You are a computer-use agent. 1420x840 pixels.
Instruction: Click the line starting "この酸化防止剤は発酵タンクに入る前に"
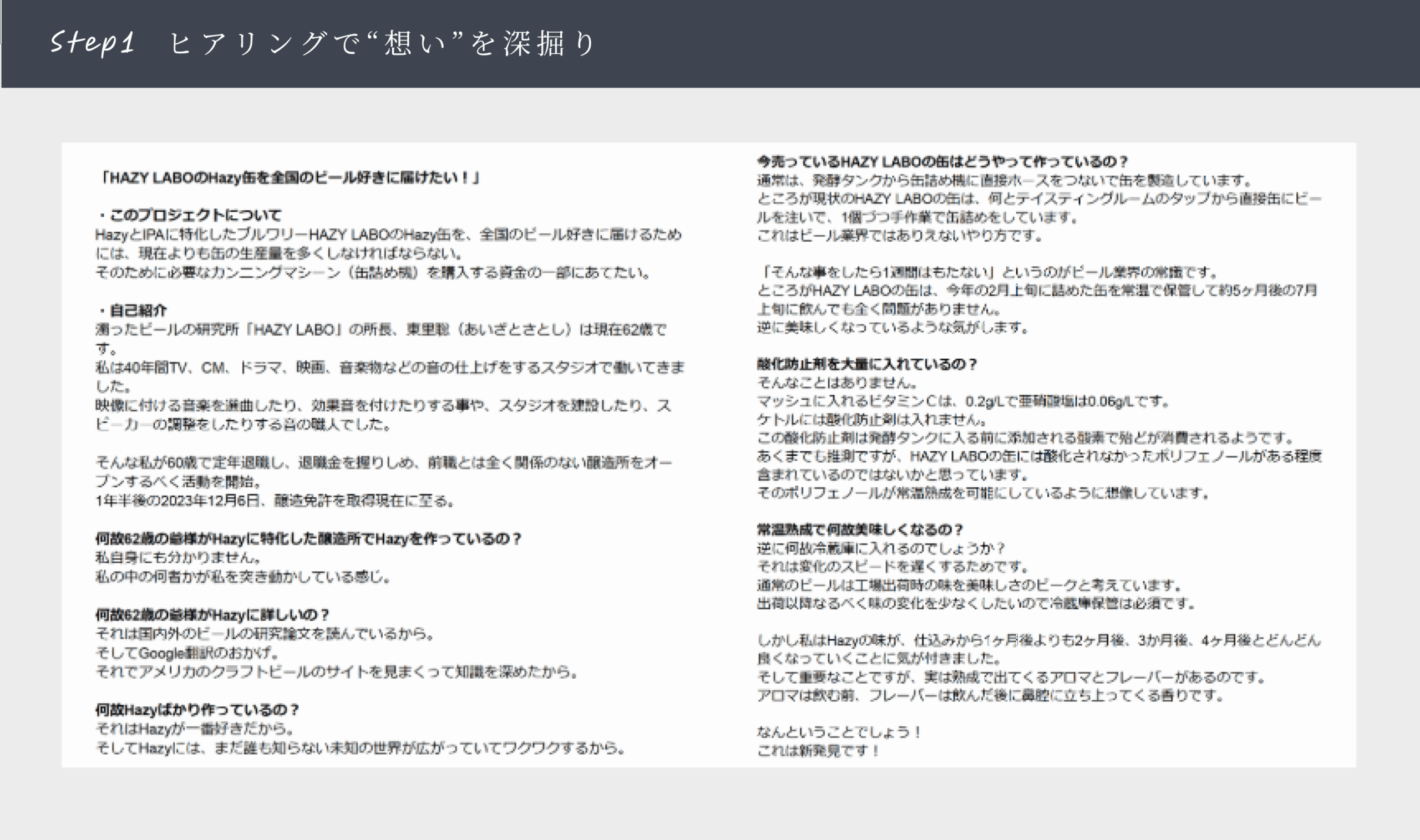tap(1027, 438)
